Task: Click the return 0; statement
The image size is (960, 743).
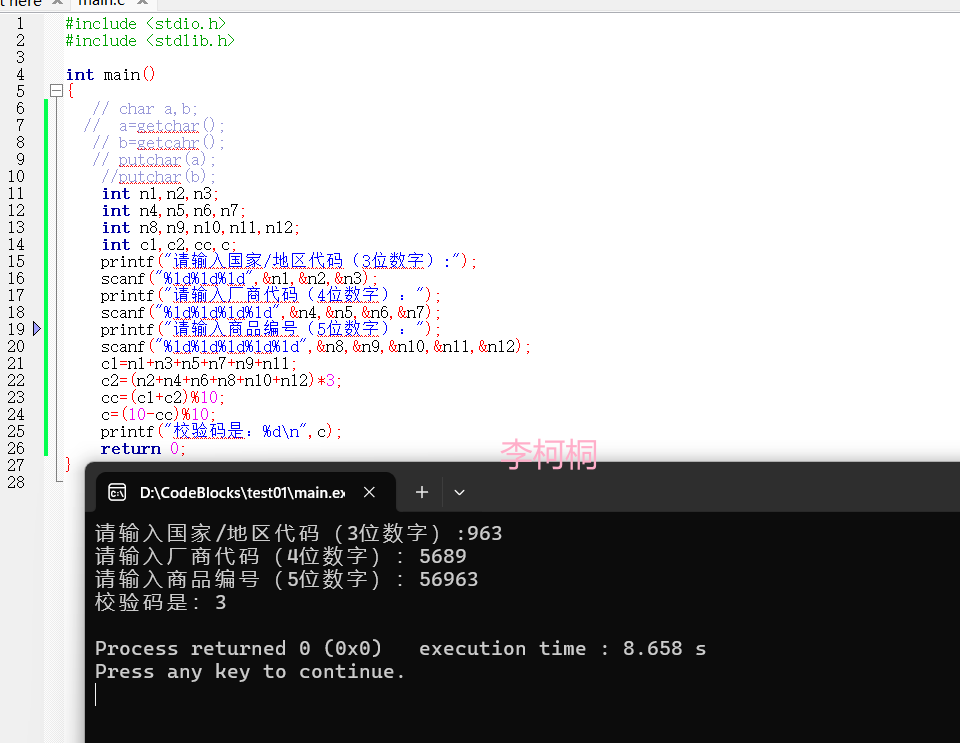Action: [143, 449]
